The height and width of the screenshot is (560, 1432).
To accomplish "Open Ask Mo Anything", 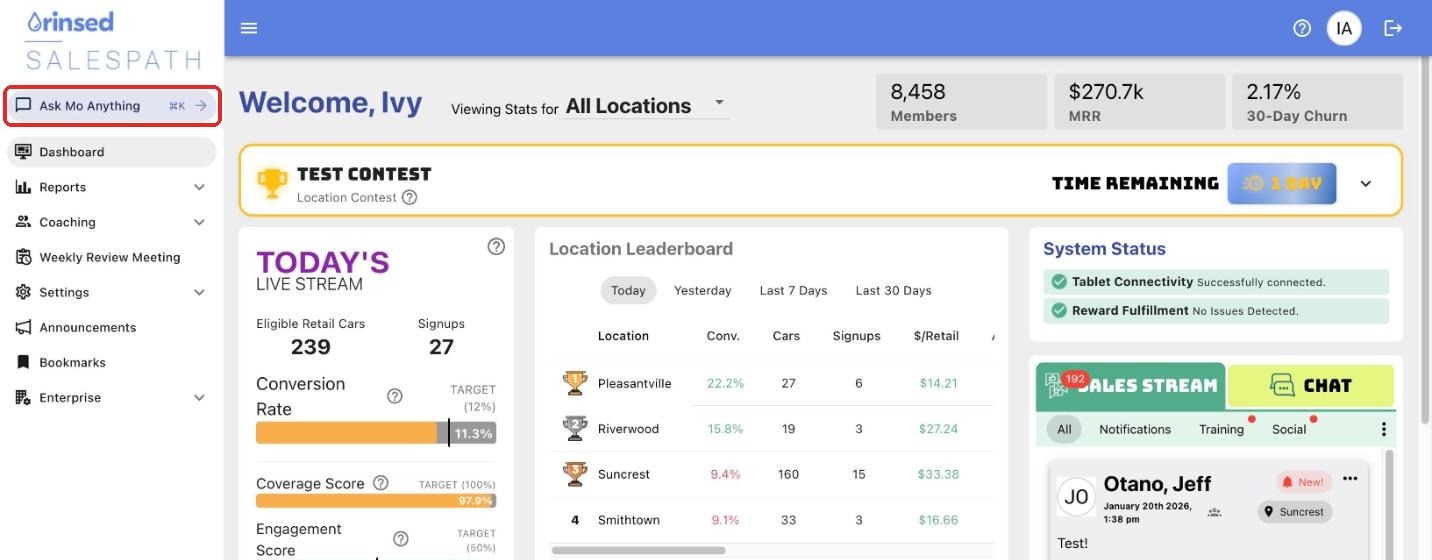I will 112,106.
